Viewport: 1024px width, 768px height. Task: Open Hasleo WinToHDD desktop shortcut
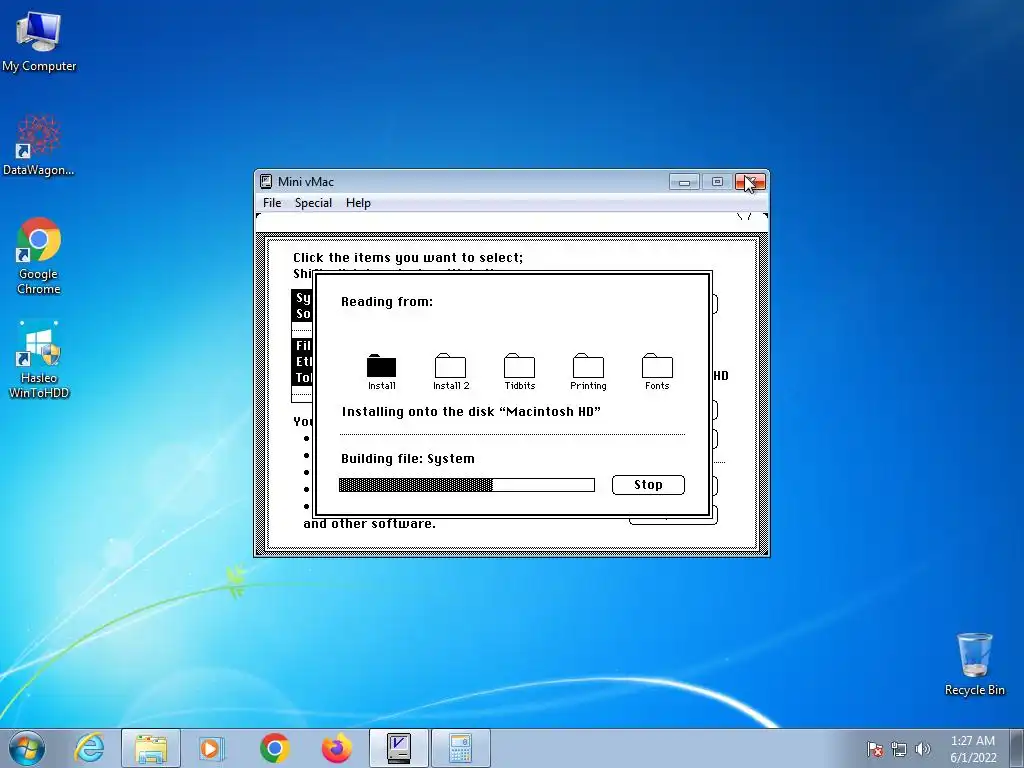(39, 359)
